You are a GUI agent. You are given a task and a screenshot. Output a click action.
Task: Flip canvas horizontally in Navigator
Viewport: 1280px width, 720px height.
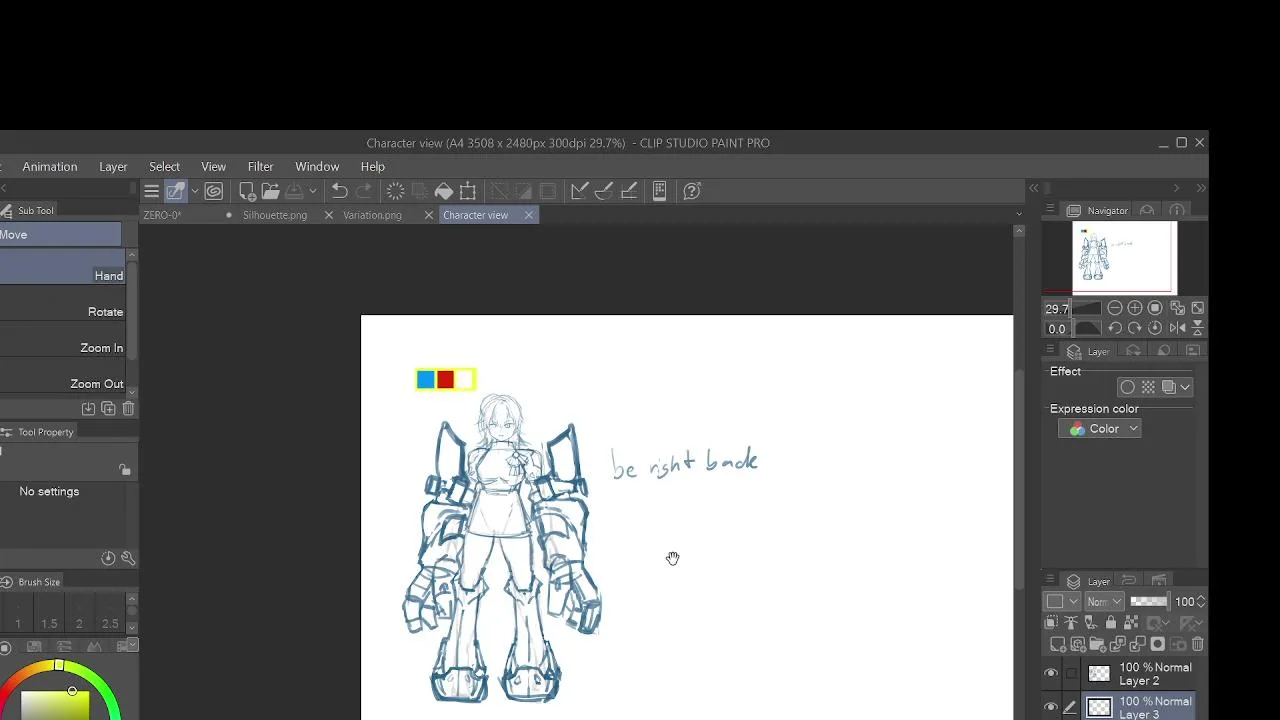point(1177,328)
